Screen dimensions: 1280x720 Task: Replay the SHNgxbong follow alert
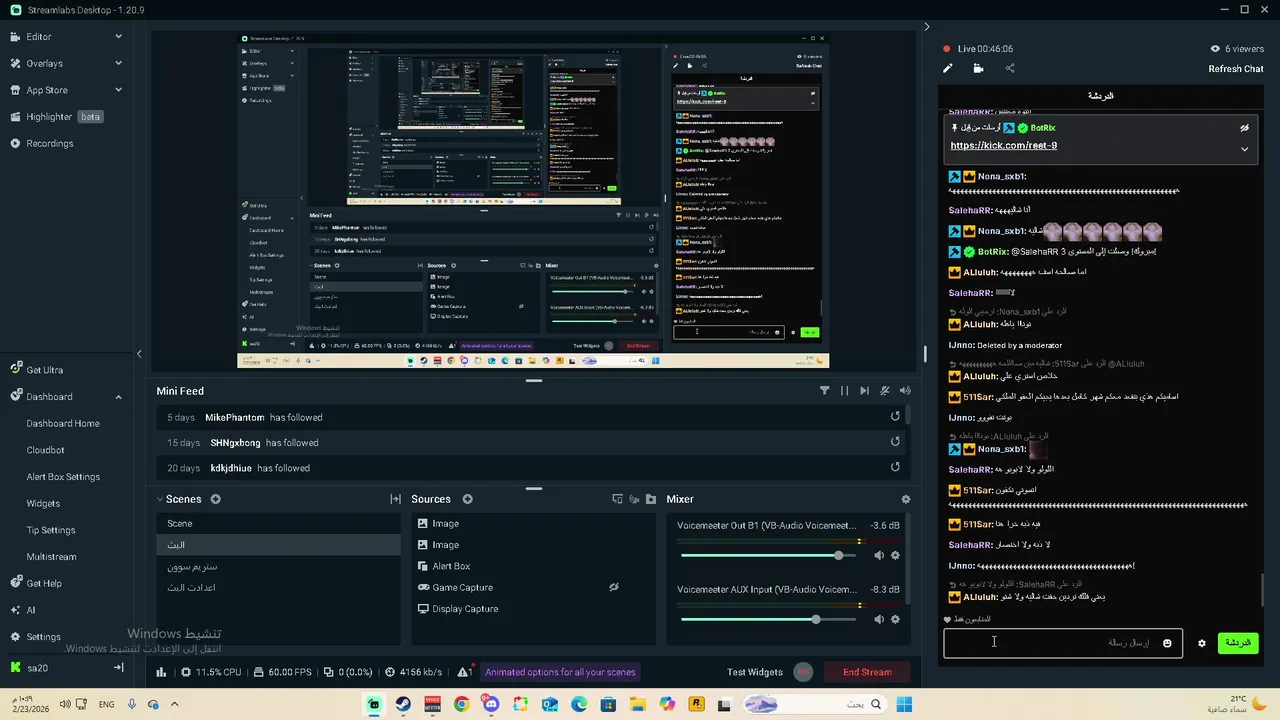click(895, 442)
